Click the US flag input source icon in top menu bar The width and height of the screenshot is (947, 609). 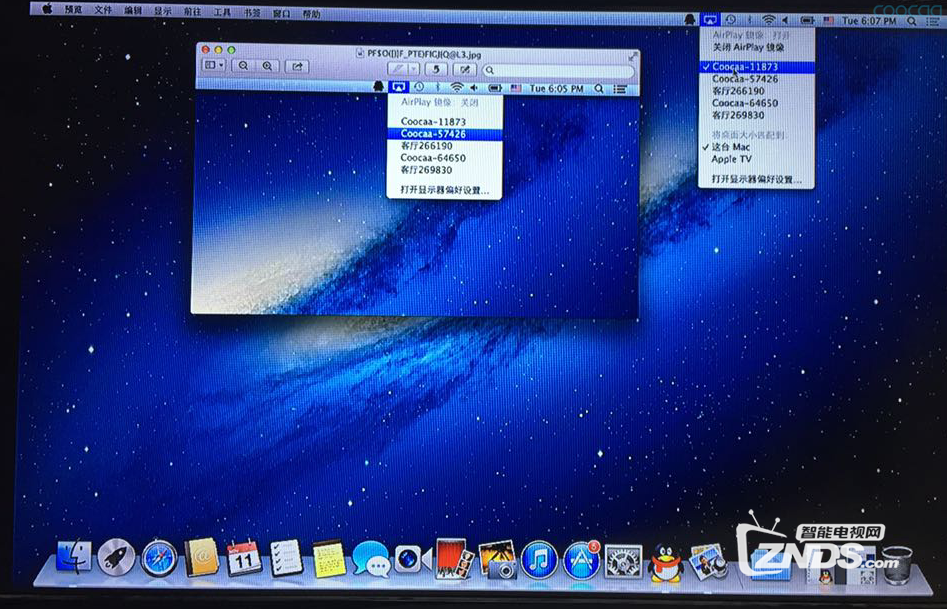[x=828, y=21]
